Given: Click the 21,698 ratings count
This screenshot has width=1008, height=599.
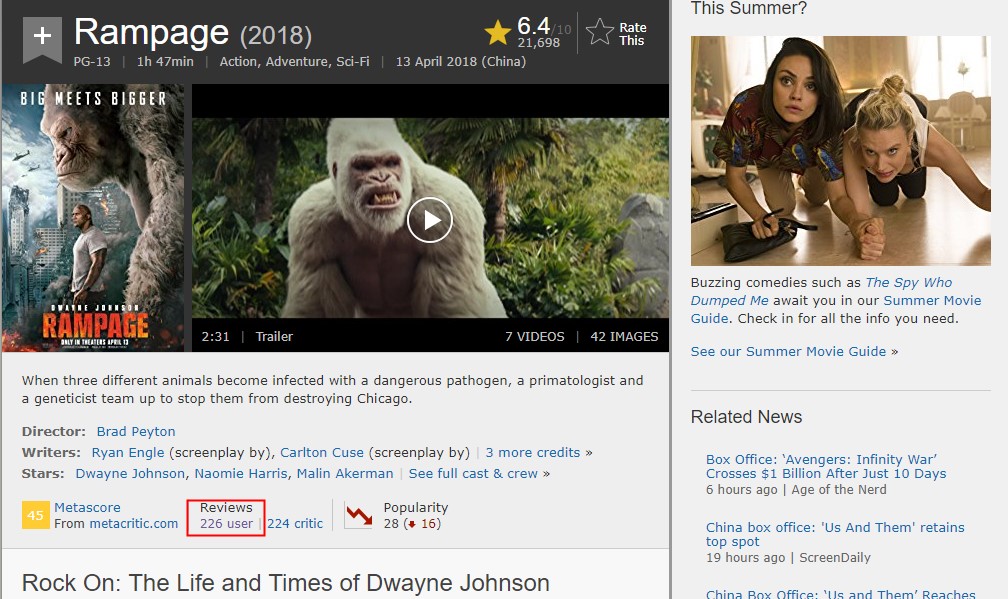Looking at the screenshot, I should 539,43.
